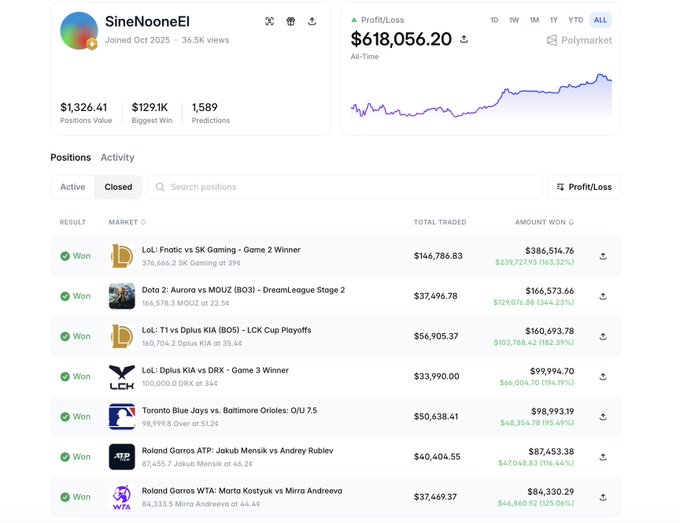Screen dimensions: 680x523
Task: Click the share icon beside $618,056.20
Action: [x=464, y=39]
